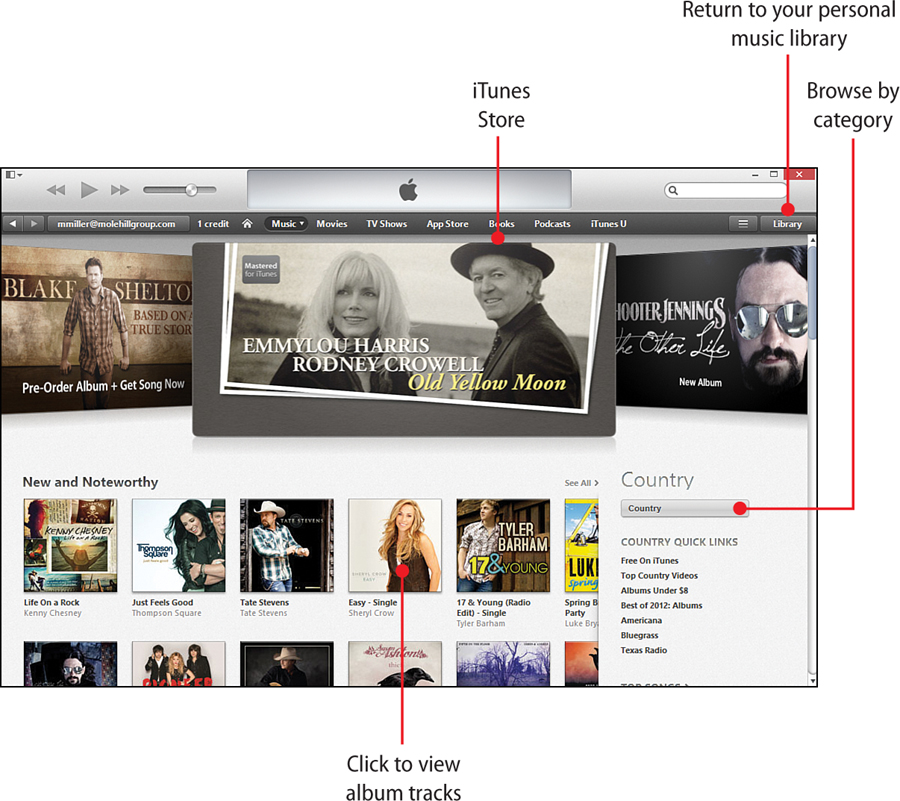
Task: Open the Bluegrass quick link
Action: tap(639, 635)
